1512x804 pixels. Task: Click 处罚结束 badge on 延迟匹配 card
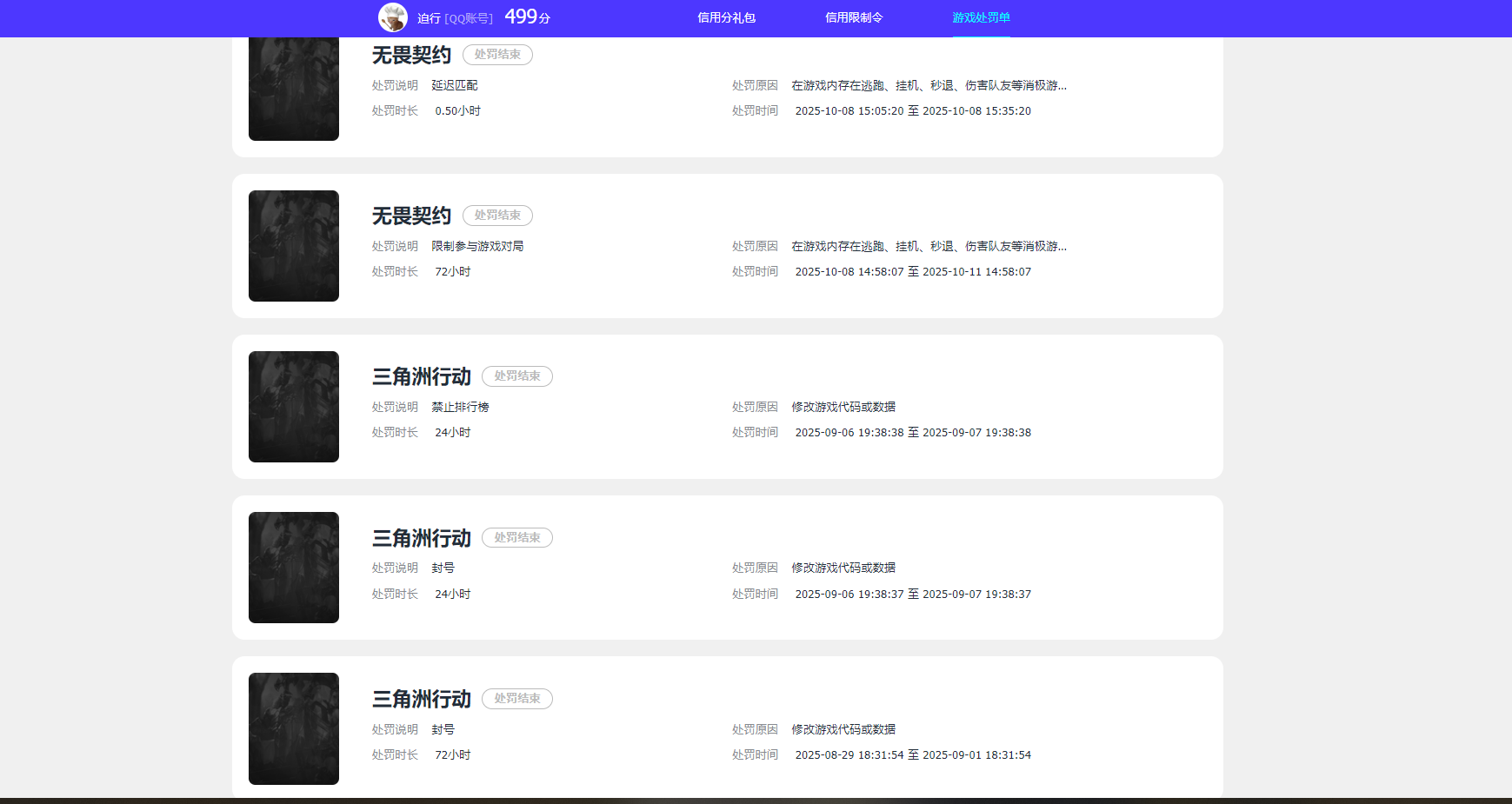pyautogui.click(x=497, y=55)
